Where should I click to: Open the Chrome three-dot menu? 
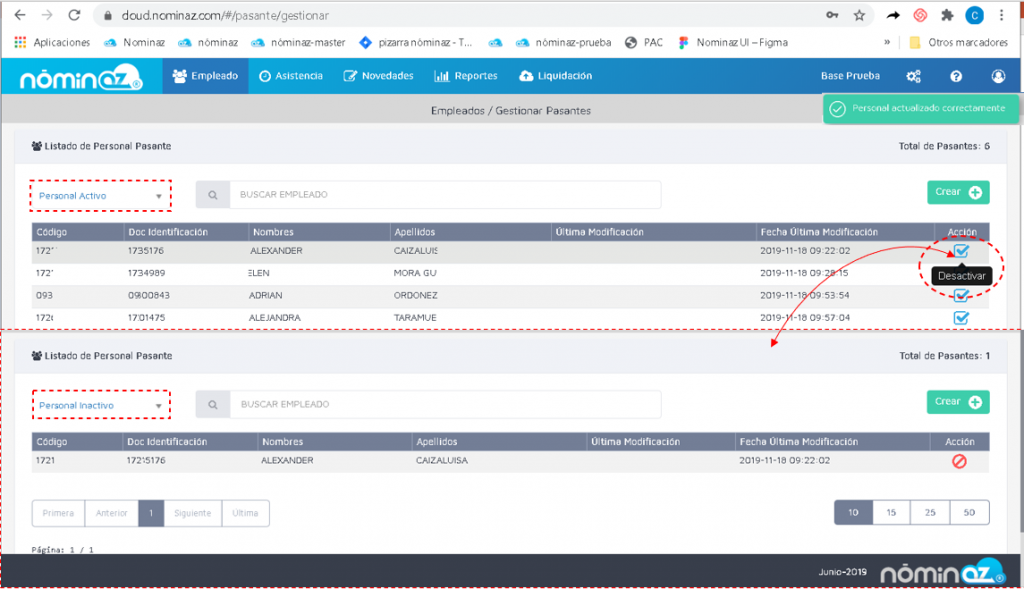tap(1001, 15)
